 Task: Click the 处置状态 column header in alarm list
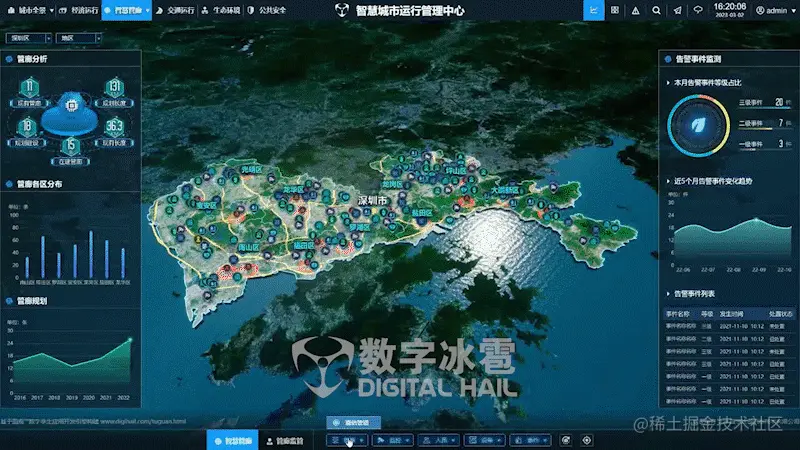tap(780, 314)
